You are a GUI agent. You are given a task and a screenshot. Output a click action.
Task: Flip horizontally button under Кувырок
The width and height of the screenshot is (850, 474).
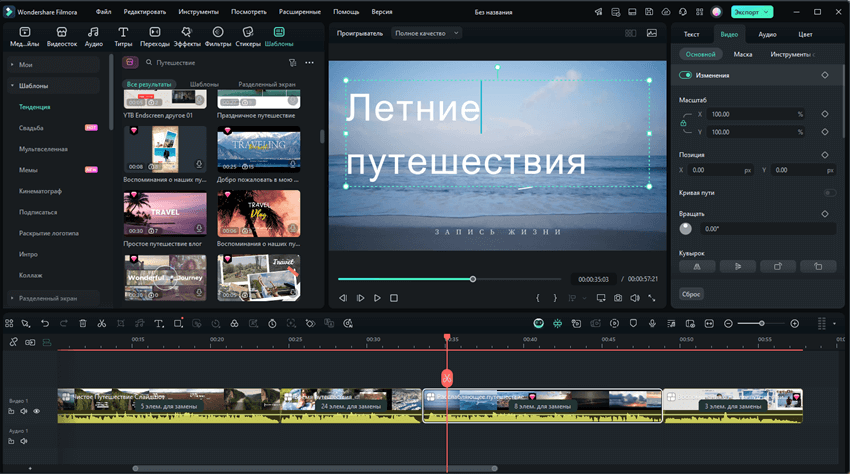697,266
